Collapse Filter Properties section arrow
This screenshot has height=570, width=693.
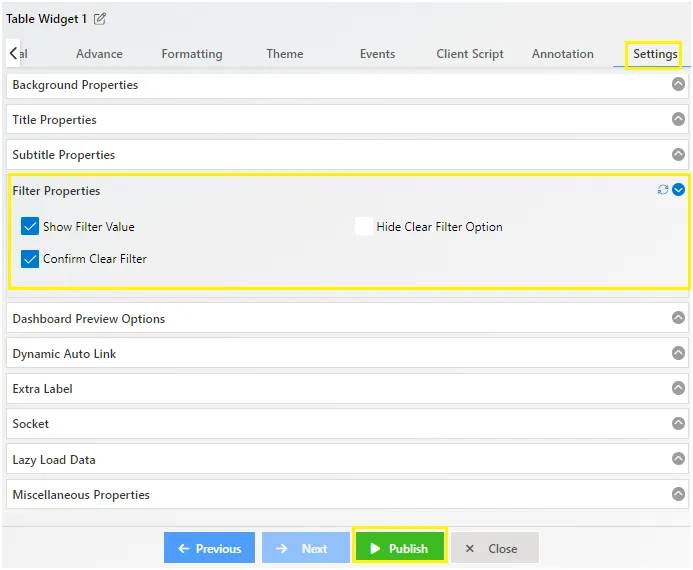[x=678, y=190]
